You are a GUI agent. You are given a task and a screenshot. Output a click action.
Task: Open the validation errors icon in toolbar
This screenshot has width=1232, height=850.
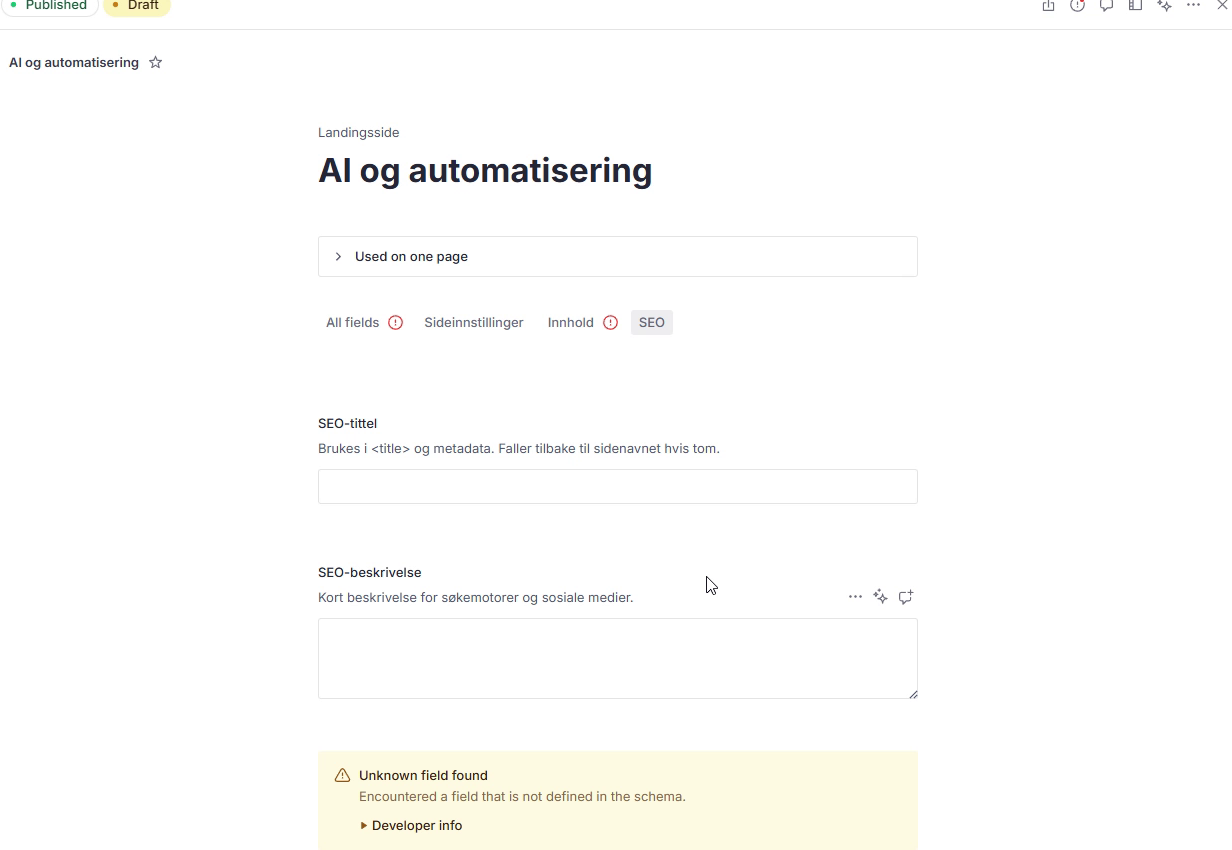[x=1077, y=5]
